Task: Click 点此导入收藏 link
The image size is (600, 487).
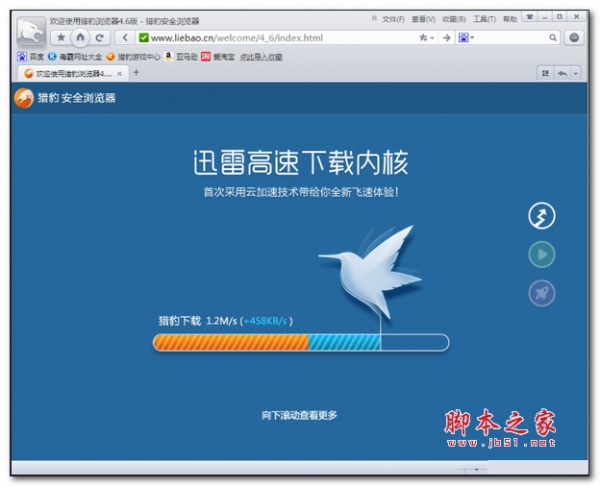Action: coord(261,57)
